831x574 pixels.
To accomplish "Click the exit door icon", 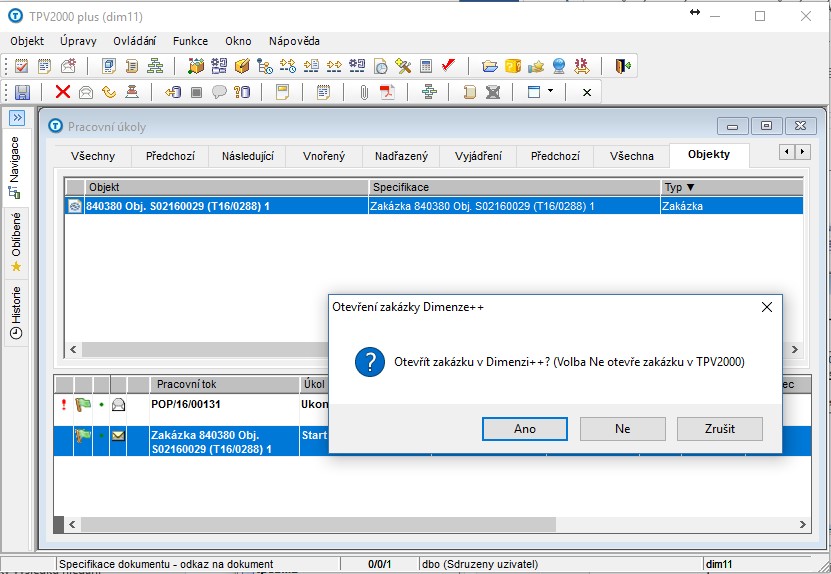I will pyautogui.click(x=623, y=66).
